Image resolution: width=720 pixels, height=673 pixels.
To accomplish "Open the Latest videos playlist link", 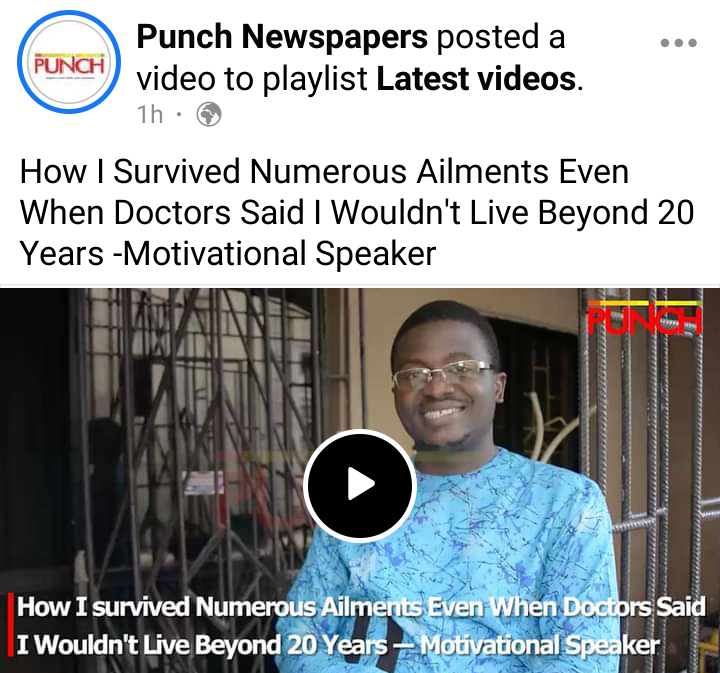I will click(x=476, y=79).
